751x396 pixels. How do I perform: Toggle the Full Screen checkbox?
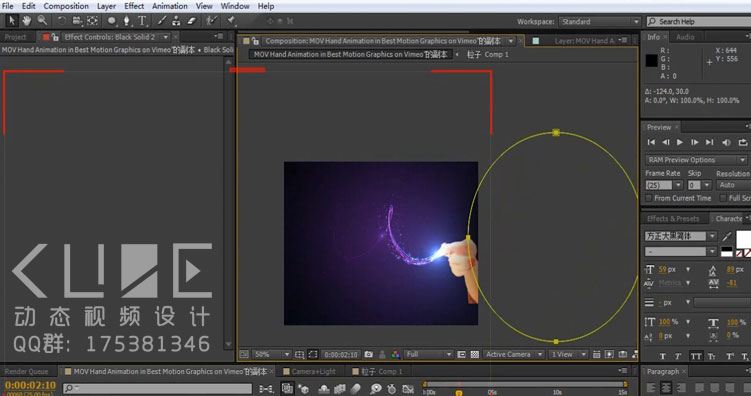723,198
